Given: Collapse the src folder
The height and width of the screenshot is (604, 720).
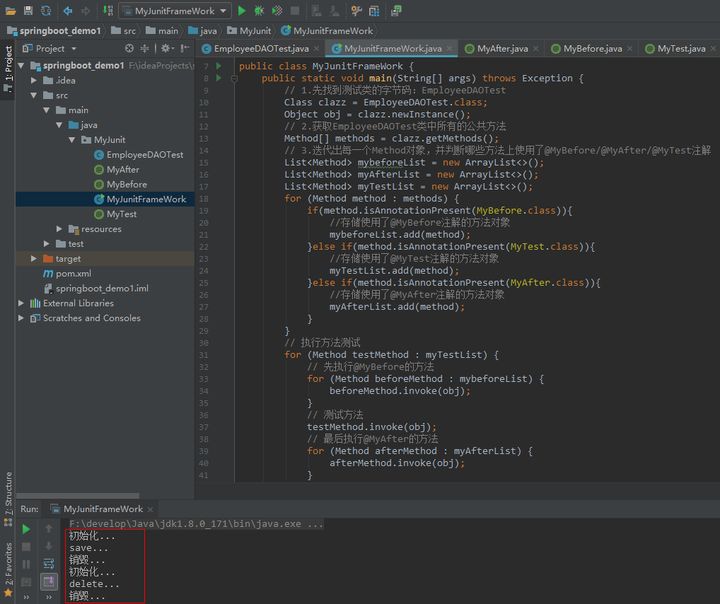Looking at the screenshot, I should pos(34,95).
